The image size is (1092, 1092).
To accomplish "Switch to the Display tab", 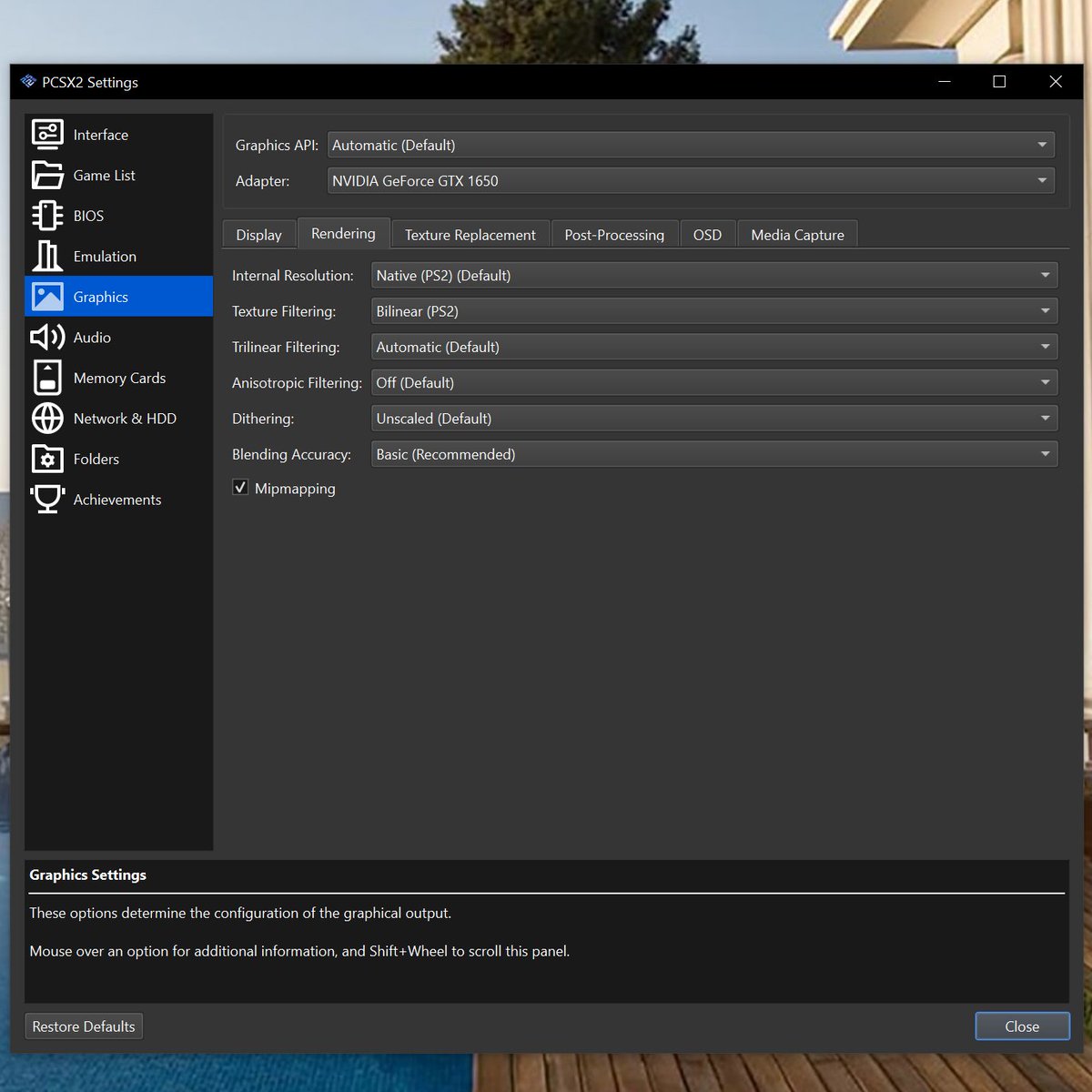I will pos(259,235).
